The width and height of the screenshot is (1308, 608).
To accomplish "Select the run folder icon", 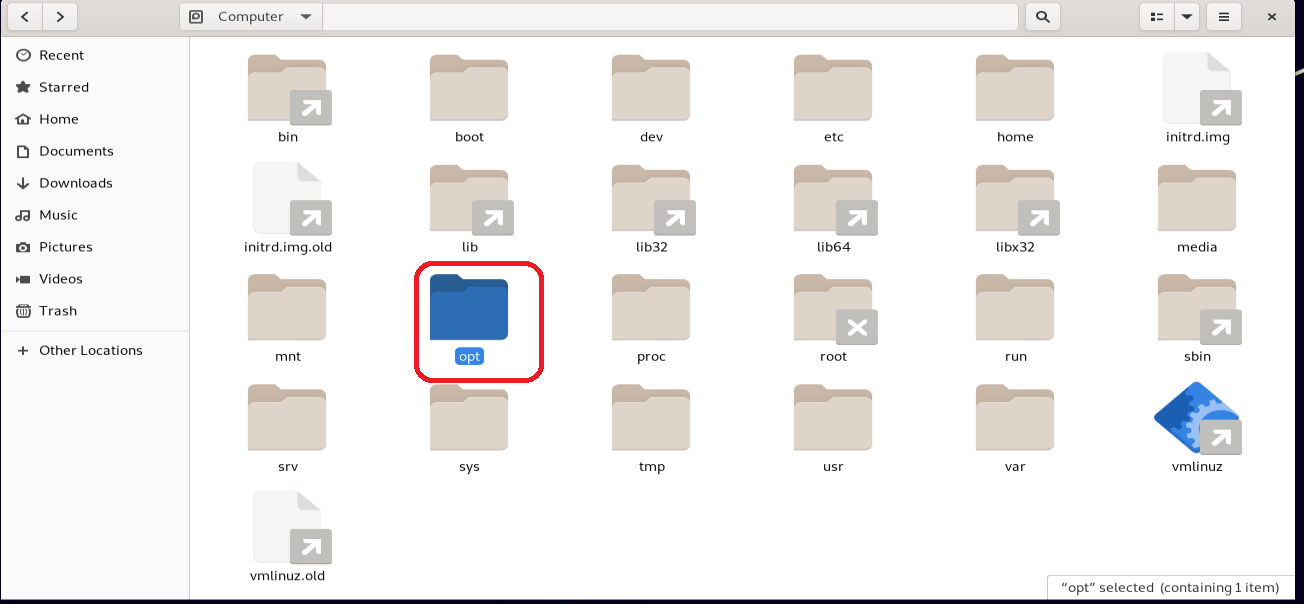I will pyautogui.click(x=1015, y=308).
